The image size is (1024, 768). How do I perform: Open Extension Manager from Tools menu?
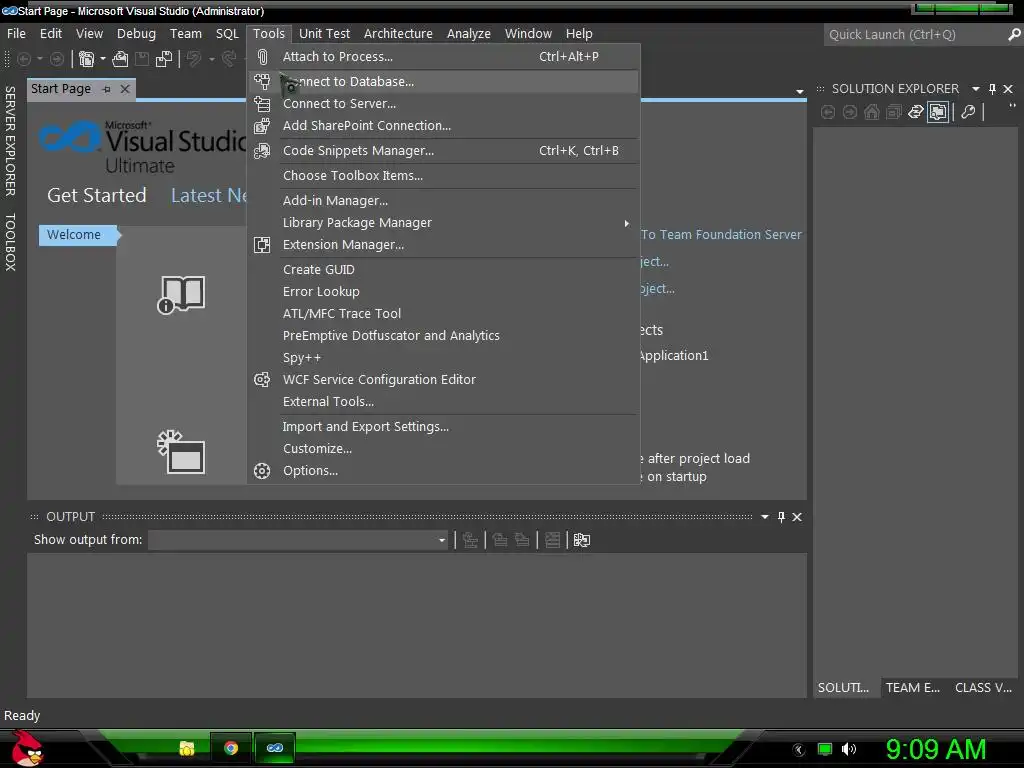pos(443,245)
